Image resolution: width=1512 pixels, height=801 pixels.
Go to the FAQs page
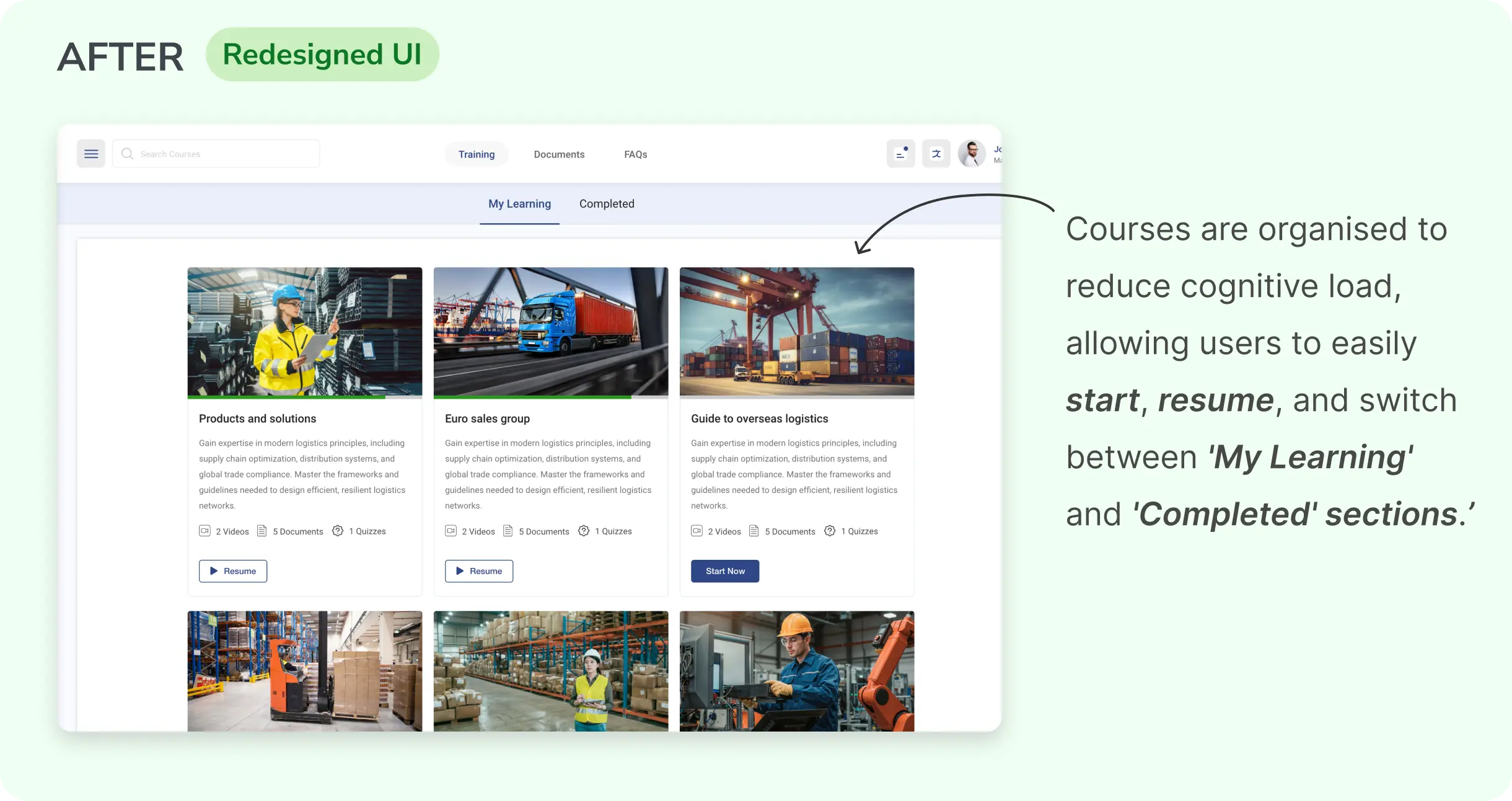click(x=635, y=154)
